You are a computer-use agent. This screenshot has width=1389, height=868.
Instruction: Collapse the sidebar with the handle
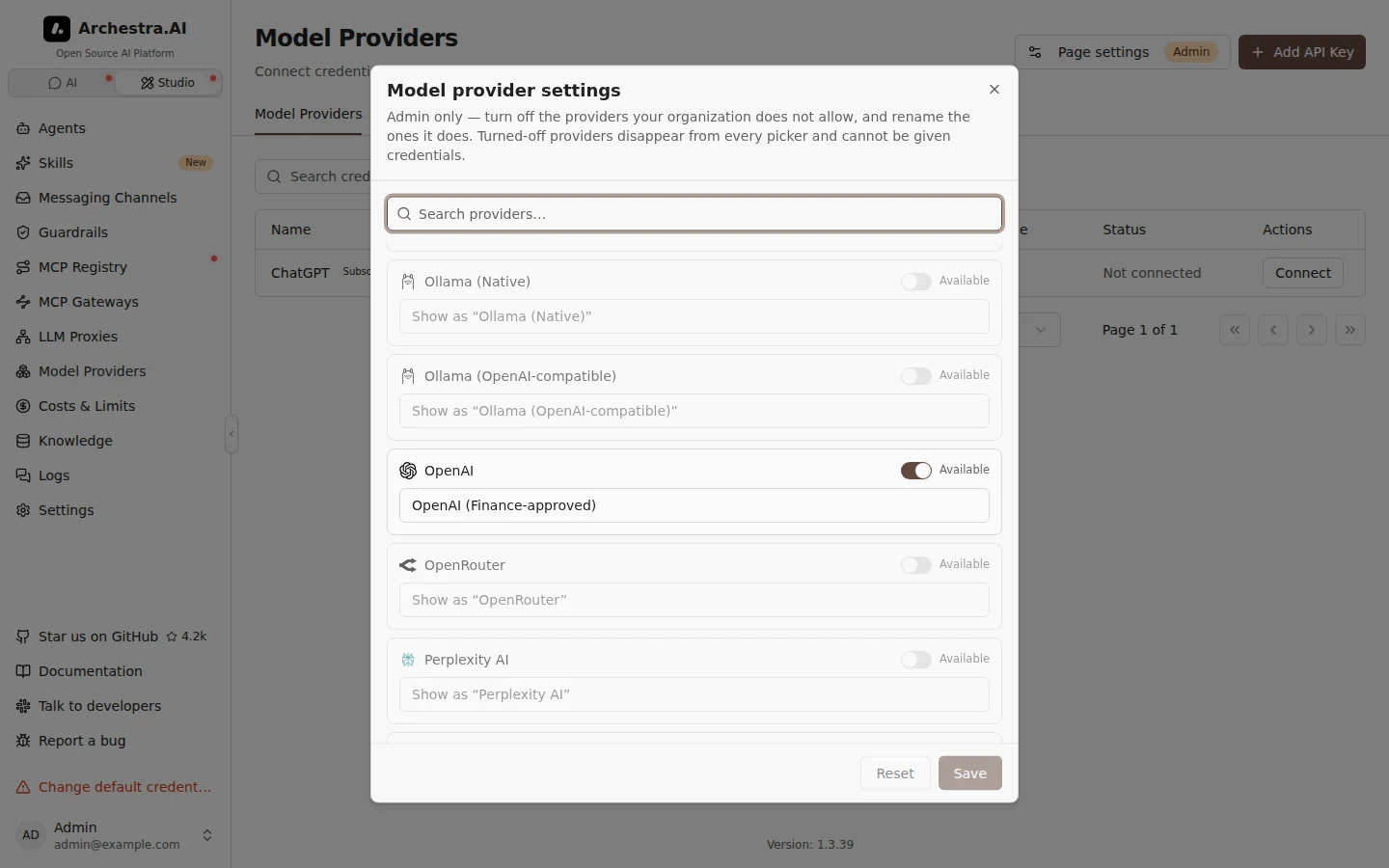pos(231,434)
